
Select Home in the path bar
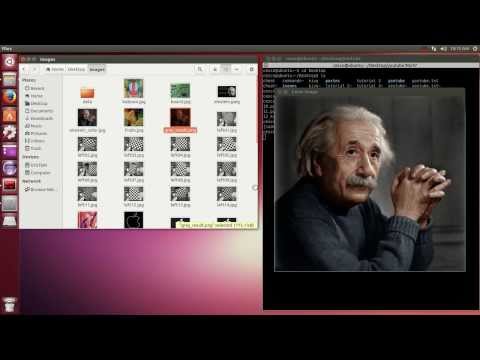point(55,69)
